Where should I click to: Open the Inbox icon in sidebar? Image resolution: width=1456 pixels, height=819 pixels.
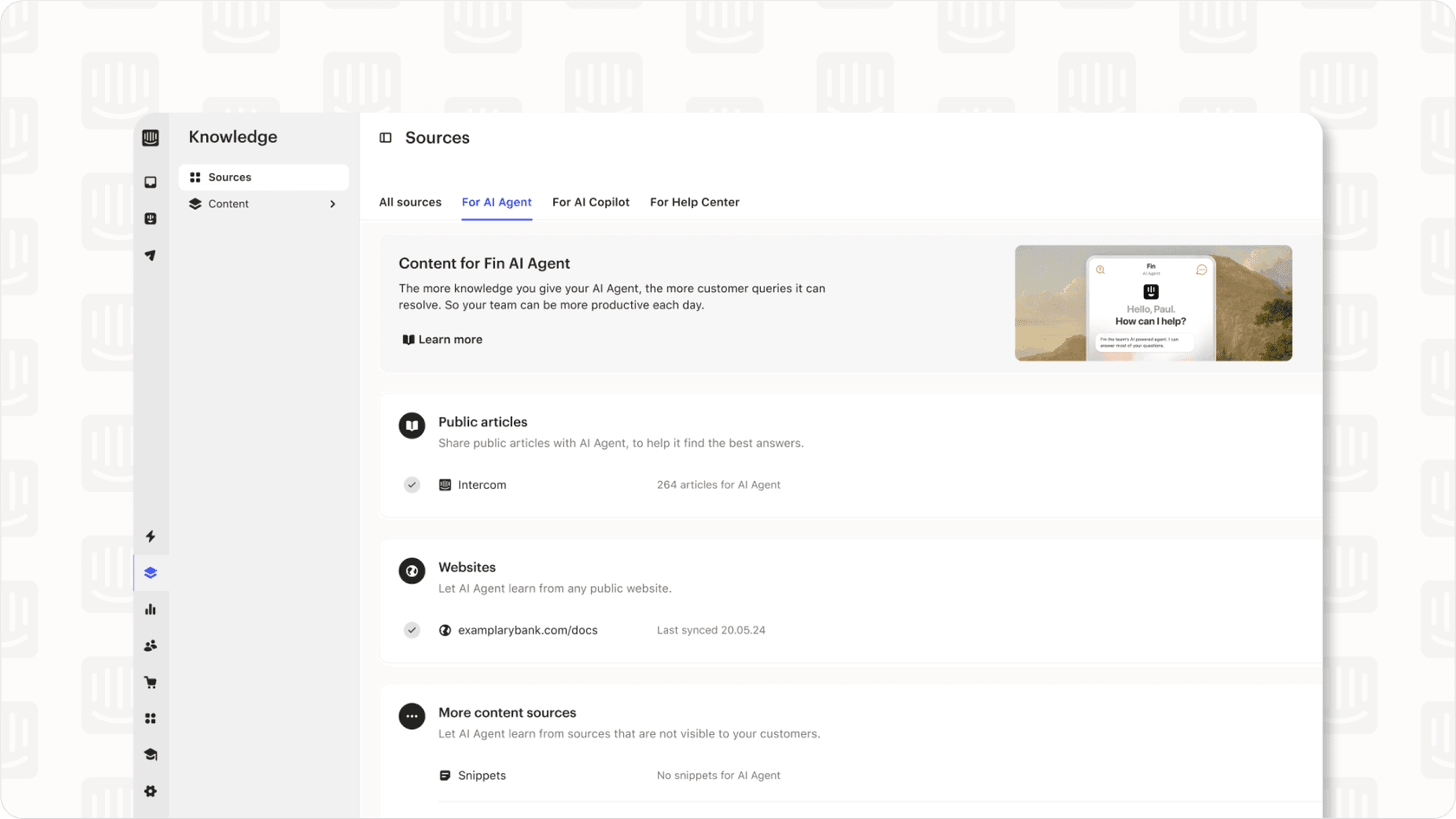pos(151,182)
